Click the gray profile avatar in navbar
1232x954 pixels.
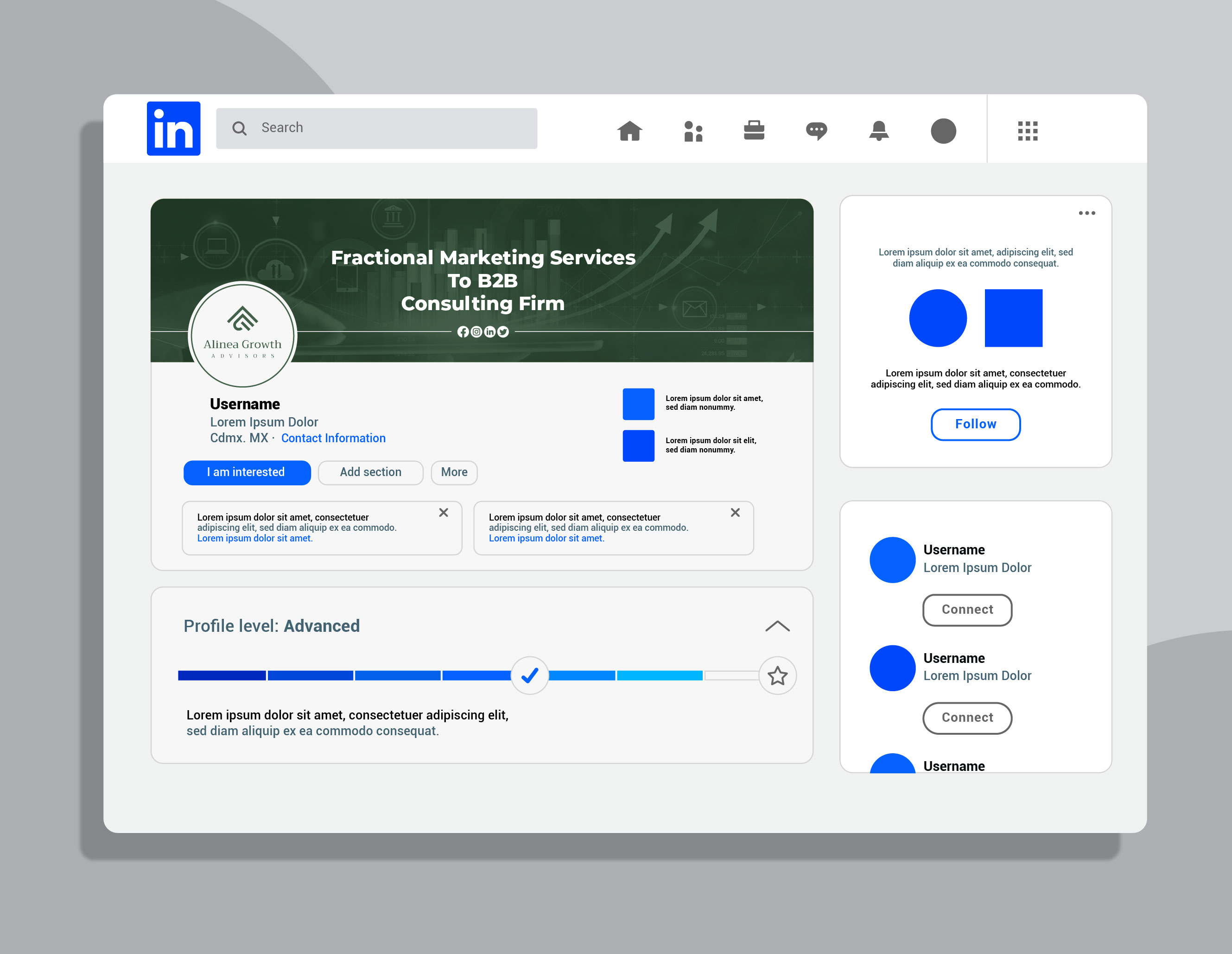pos(943,131)
